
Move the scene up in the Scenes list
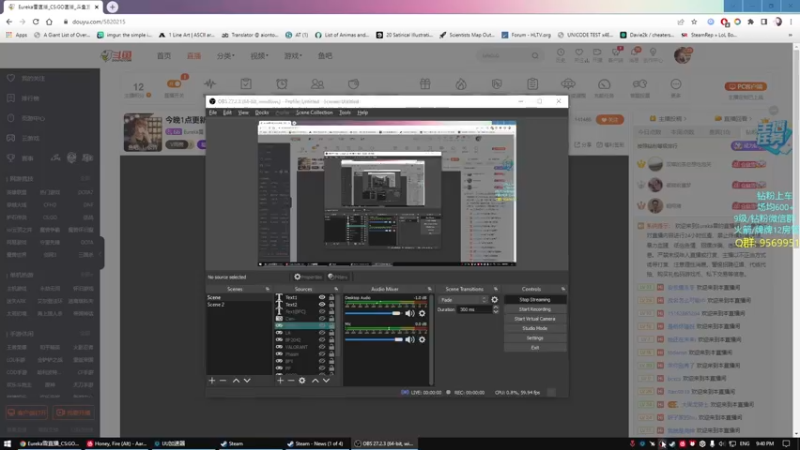236,381
